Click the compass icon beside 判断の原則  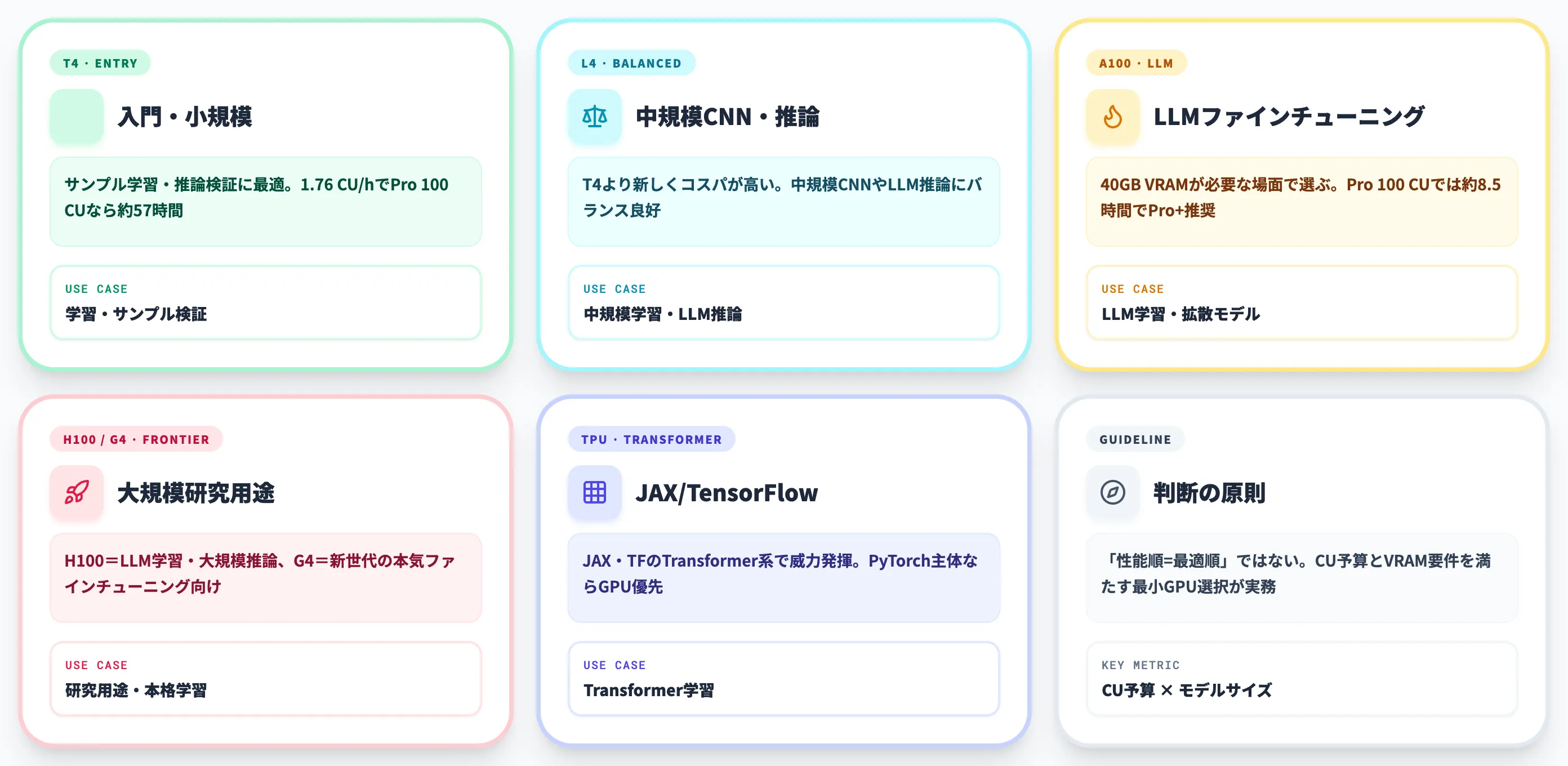pos(1112,493)
